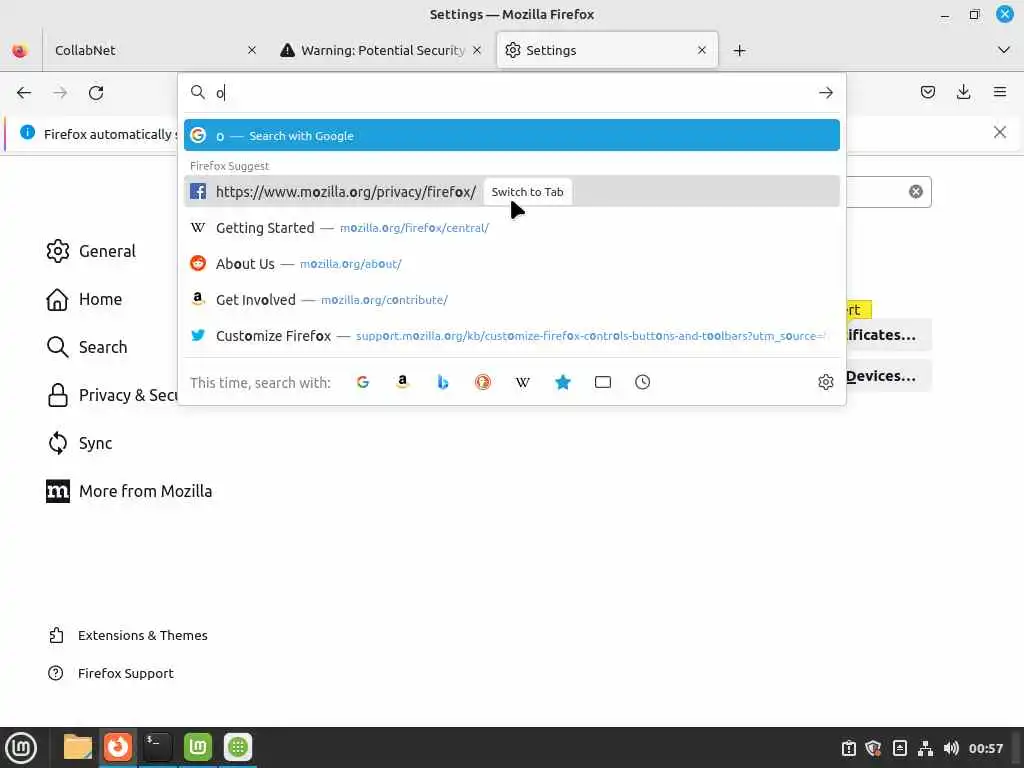Reload the current page

point(96,93)
